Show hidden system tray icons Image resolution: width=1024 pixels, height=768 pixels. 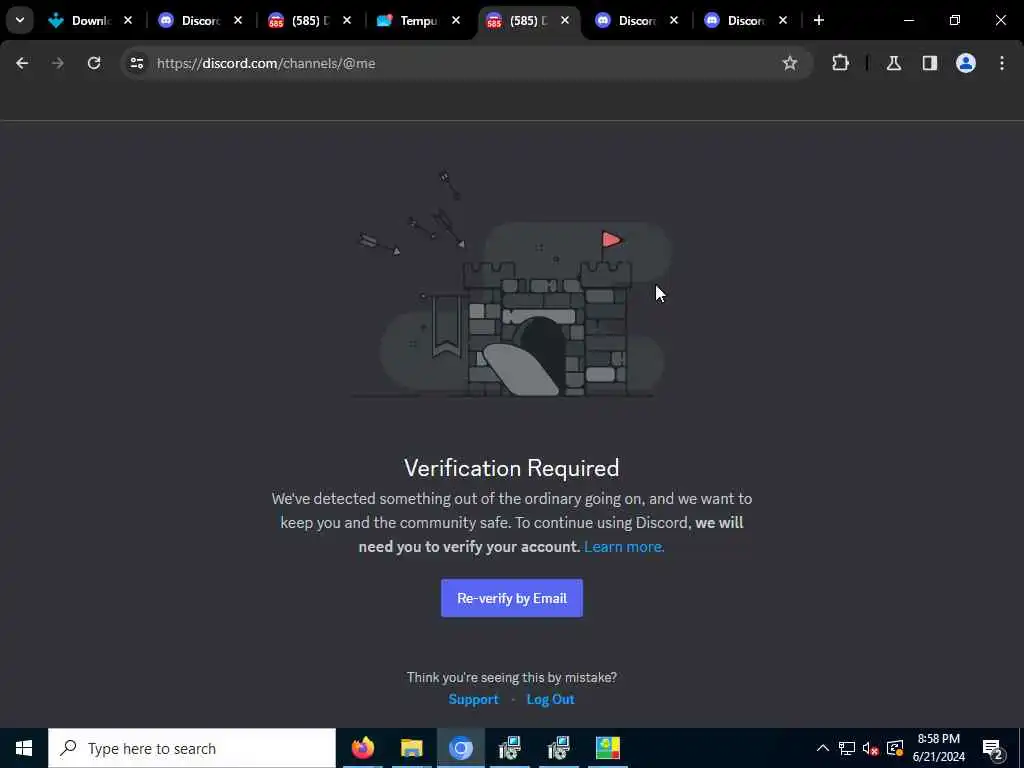click(x=823, y=748)
